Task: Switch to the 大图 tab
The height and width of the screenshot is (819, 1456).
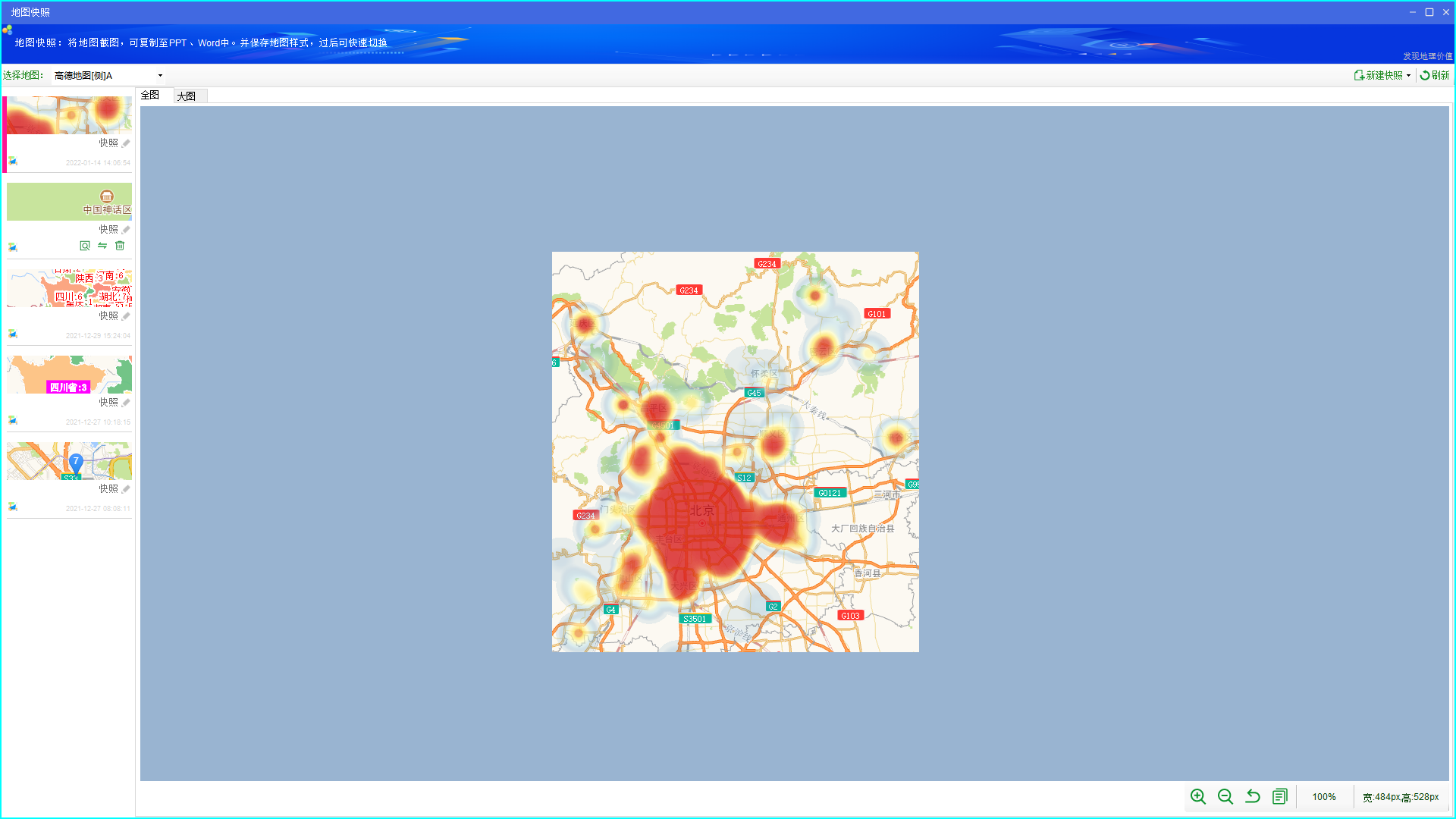Action: pyautogui.click(x=187, y=96)
